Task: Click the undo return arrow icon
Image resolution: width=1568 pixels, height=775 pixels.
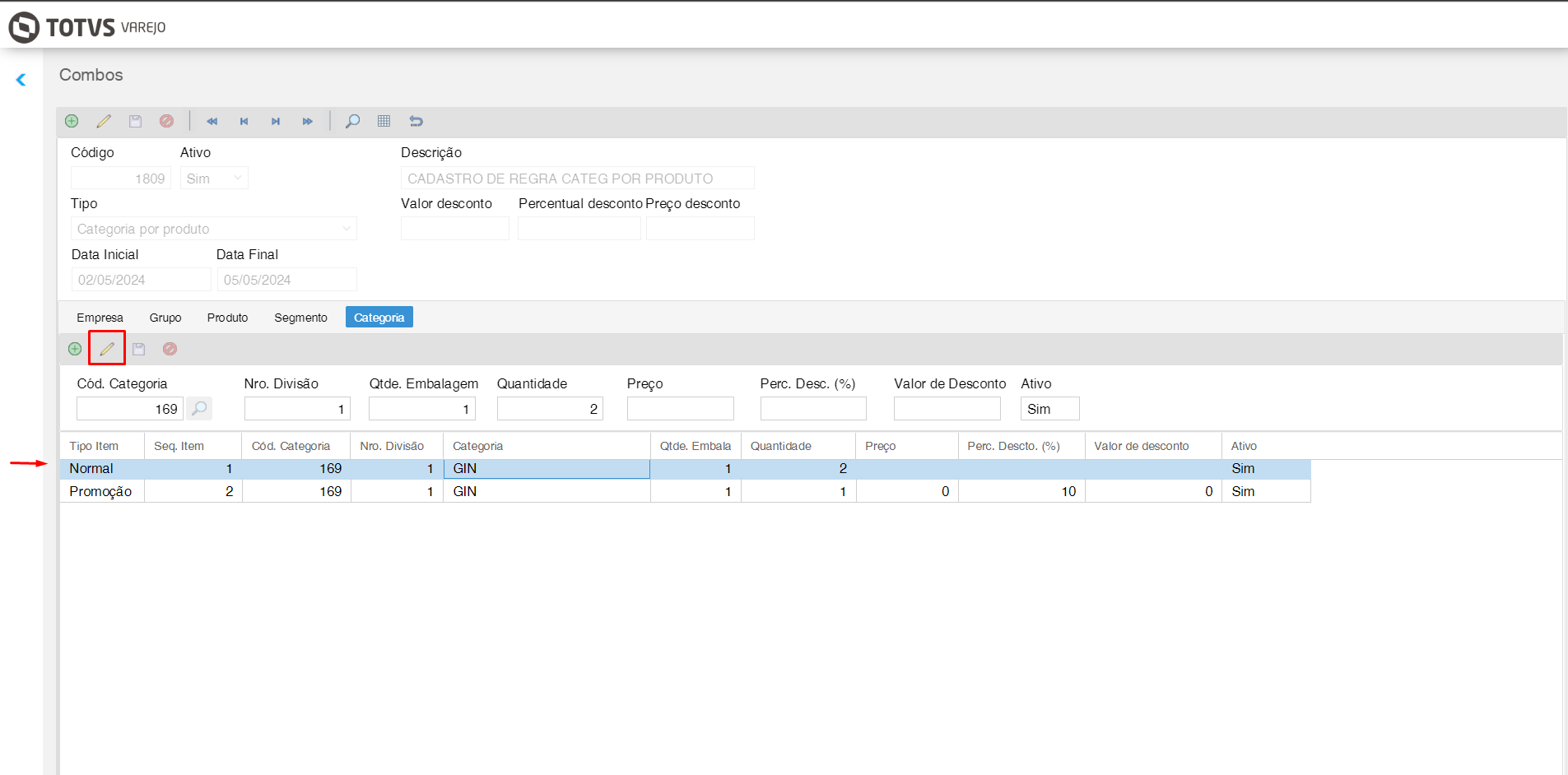Action: 416,121
